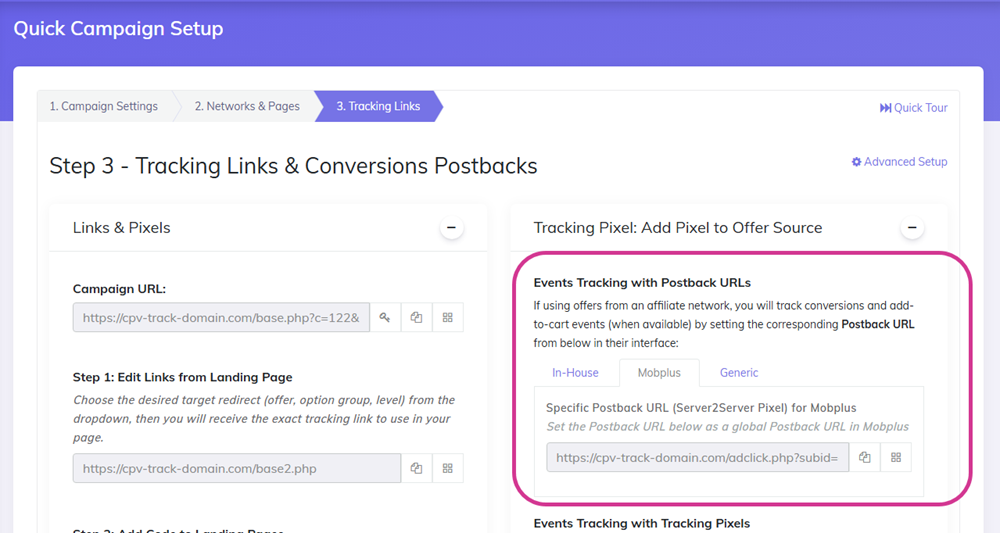Click the 'Campaign URL:' label

[119, 289]
